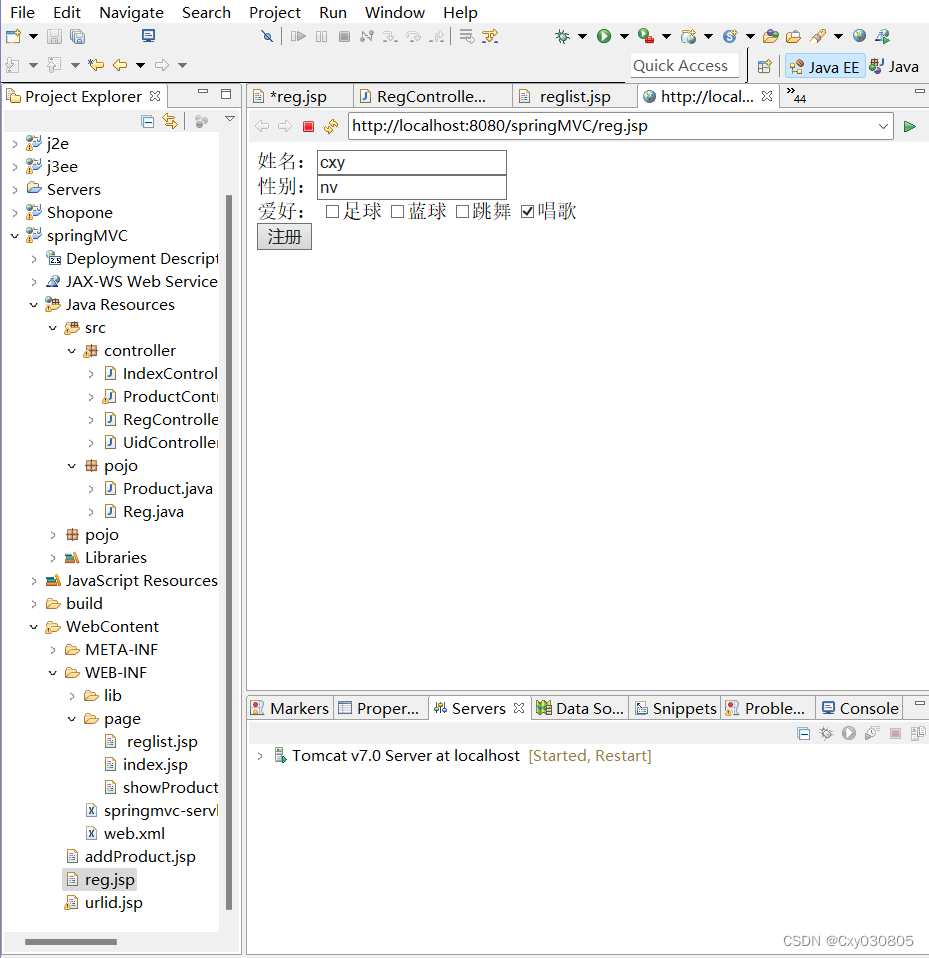This screenshot has width=929, height=958.
Task: Save the current file using toolbar icon
Action: click(53, 36)
